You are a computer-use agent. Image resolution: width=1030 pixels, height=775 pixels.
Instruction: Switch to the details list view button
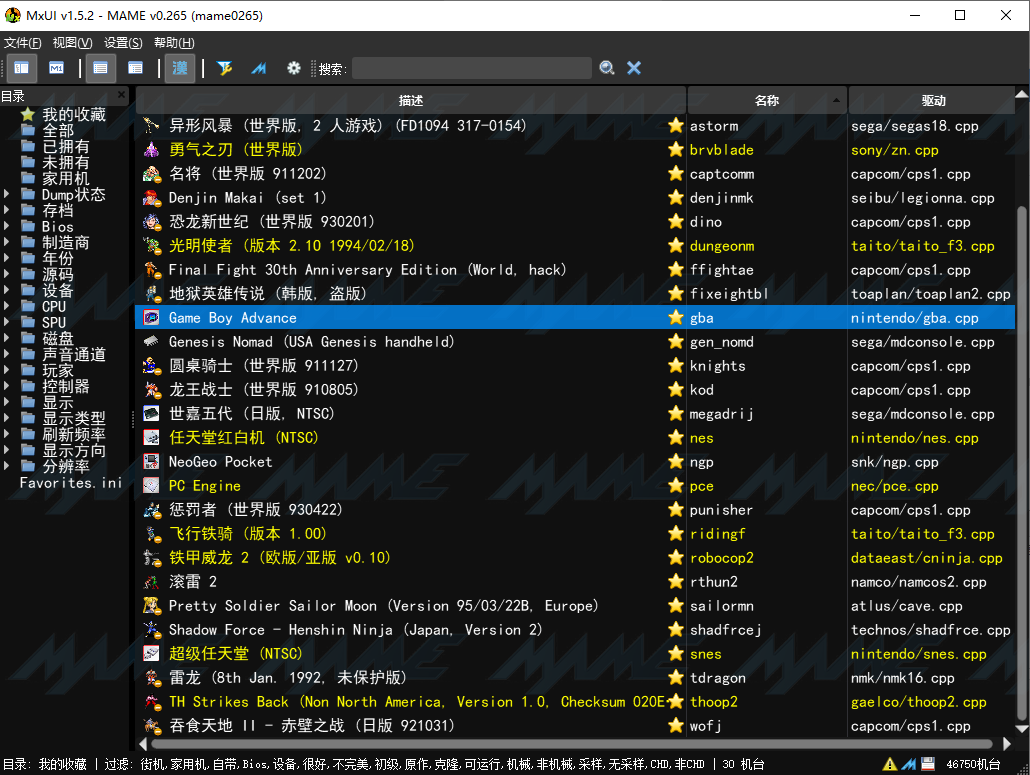click(x=101, y=68)
